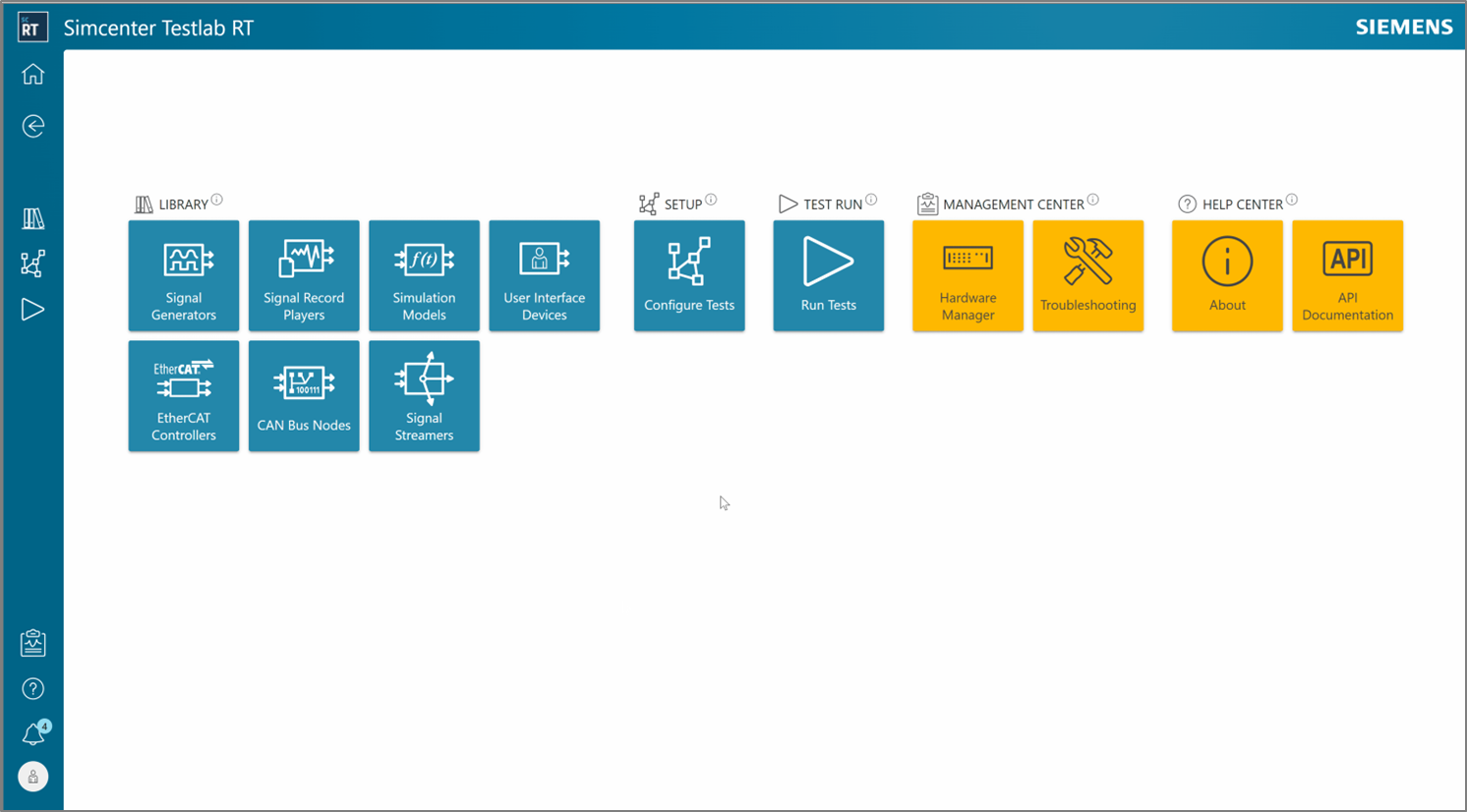Viewport: 1467px width, 812px height.
Task: Click the Test Run play icon in the sidebar
Action: point(32,309)
